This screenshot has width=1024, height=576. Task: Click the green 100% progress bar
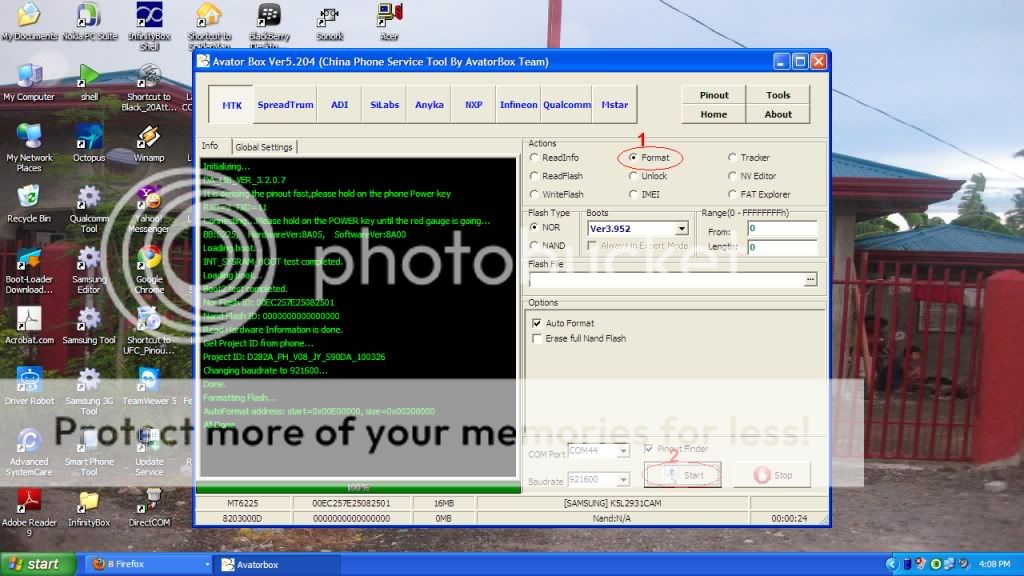[356, 488]
